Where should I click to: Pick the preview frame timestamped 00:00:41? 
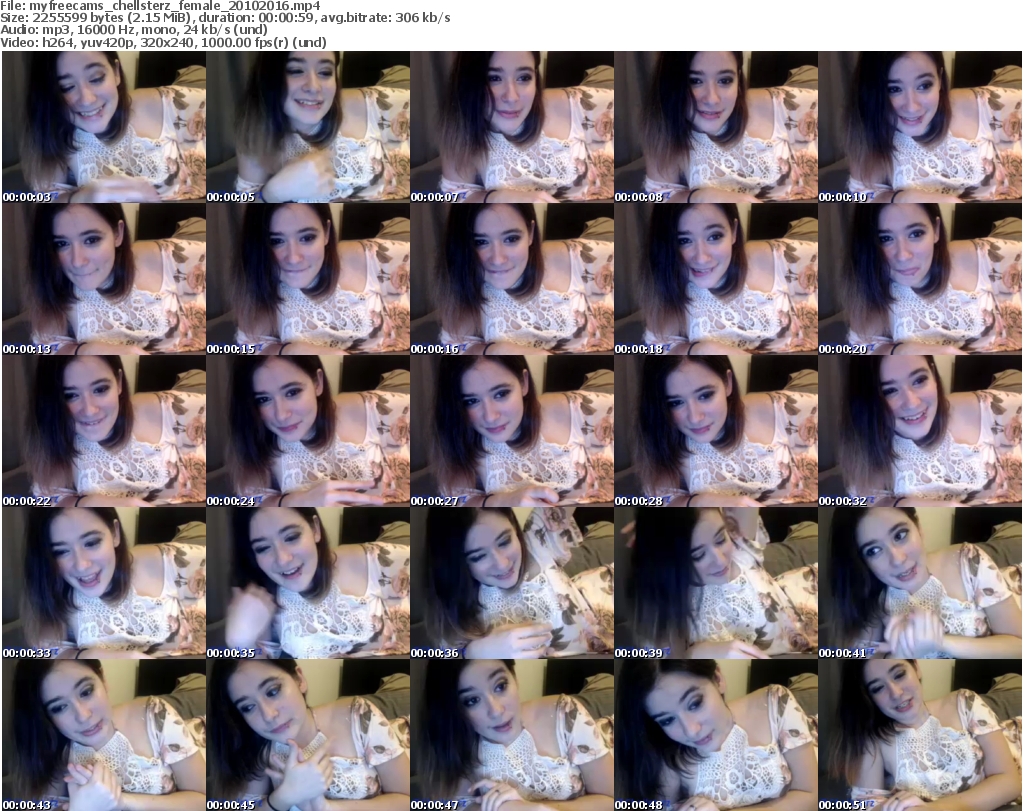(x=920, y=583)
